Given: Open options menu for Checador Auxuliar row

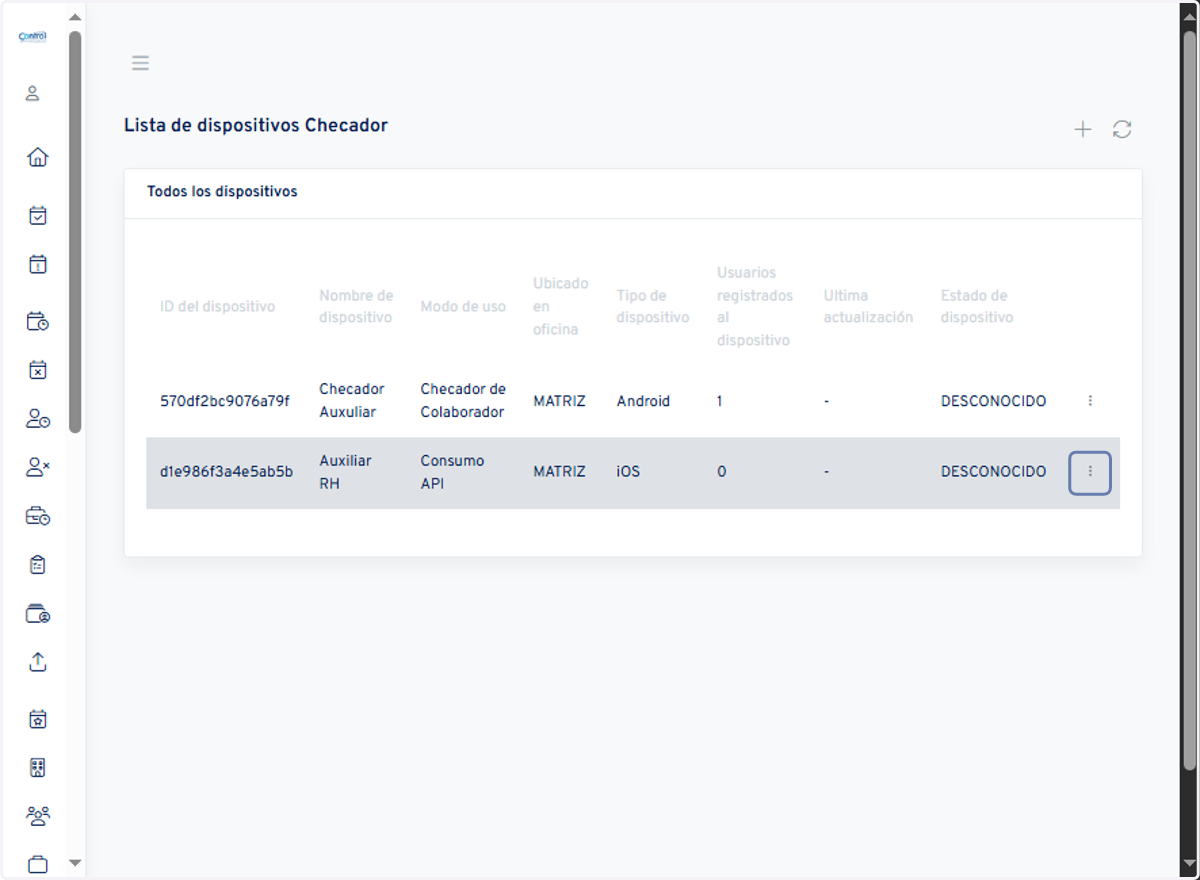Looking at the screenshot, I should pyautogui.click(x=1090, y=401).
